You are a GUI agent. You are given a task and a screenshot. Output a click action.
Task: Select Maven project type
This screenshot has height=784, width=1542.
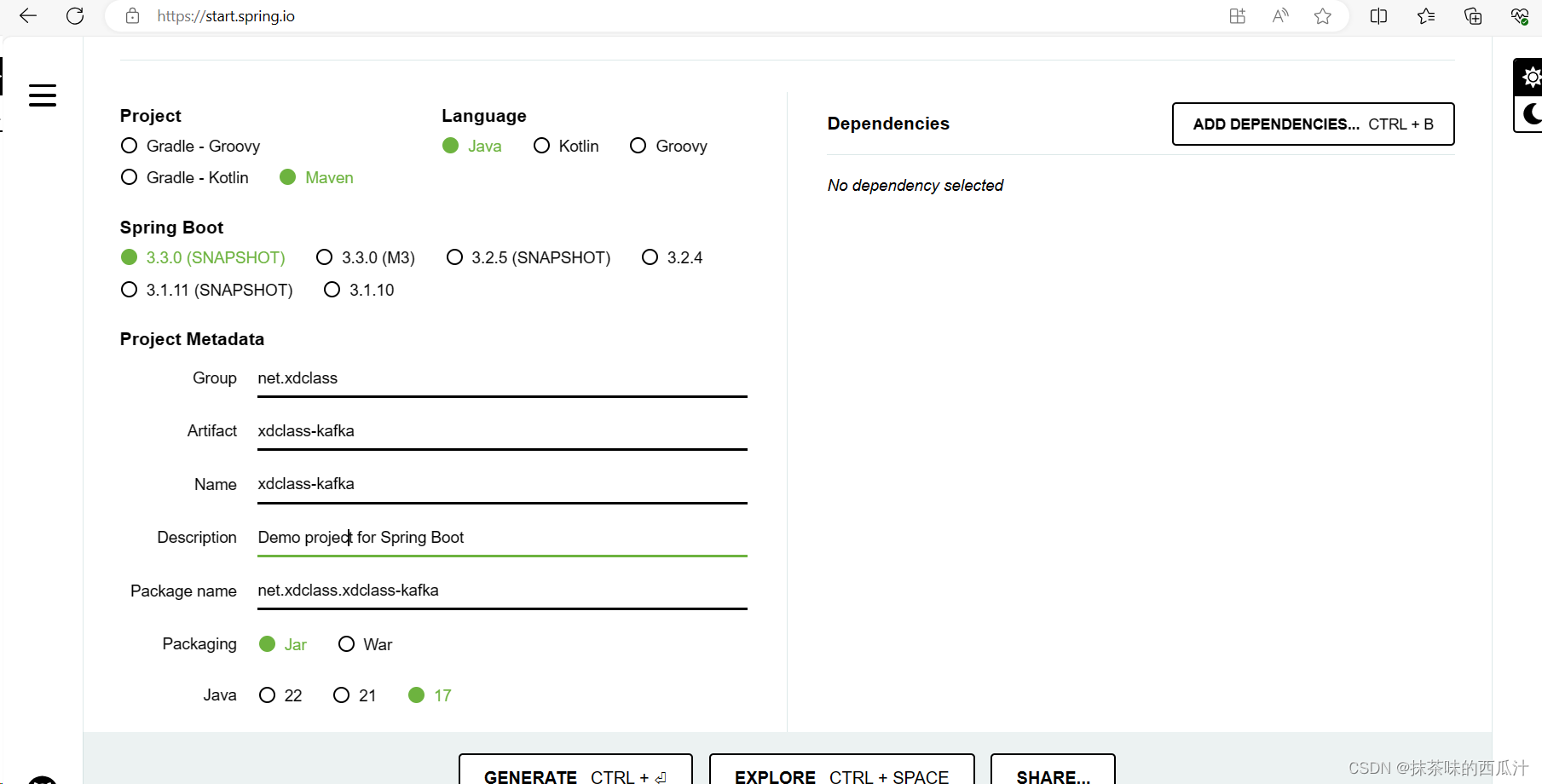coord(316,177)
